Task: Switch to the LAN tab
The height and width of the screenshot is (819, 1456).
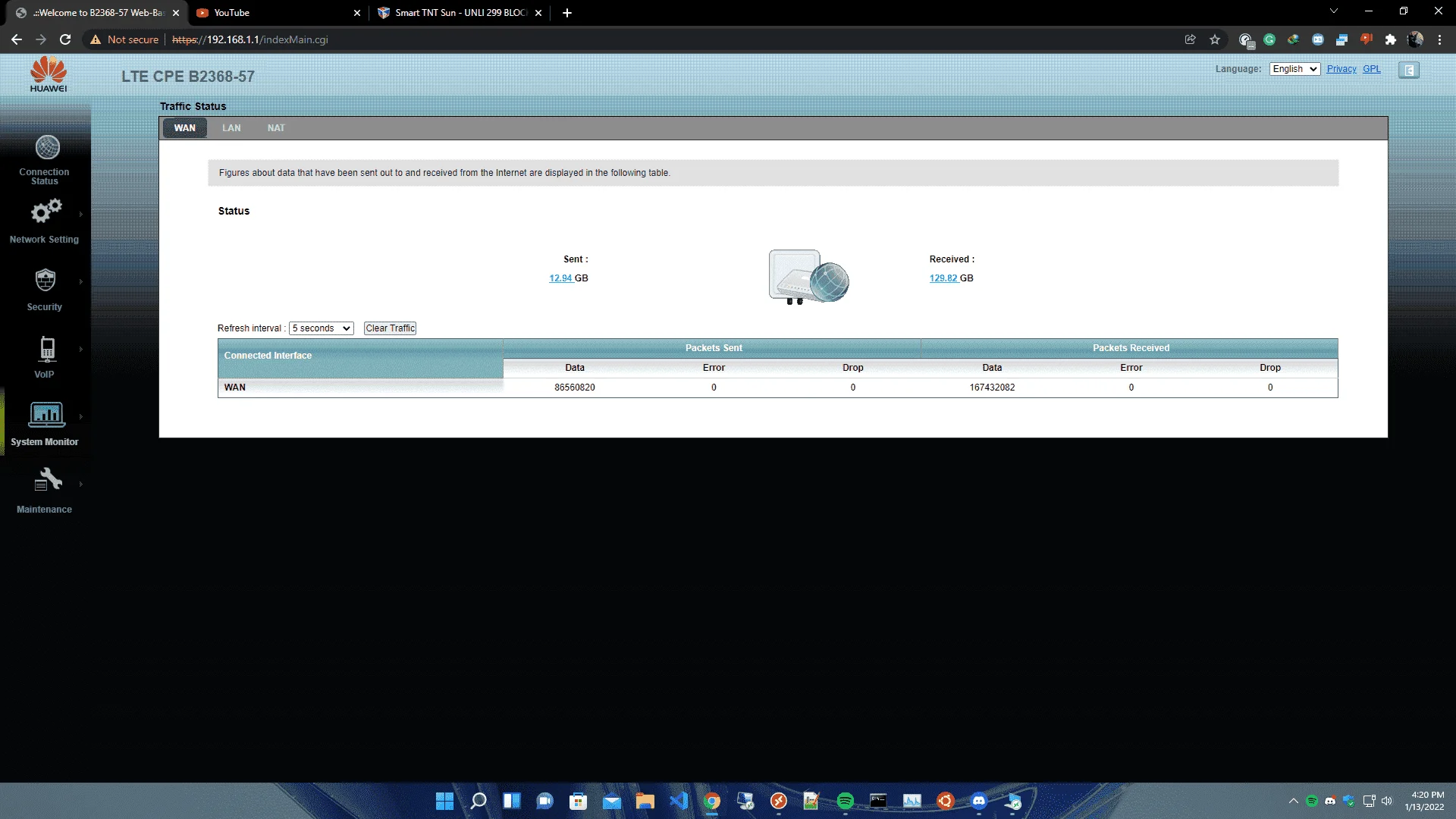Action: coord(231,128)
